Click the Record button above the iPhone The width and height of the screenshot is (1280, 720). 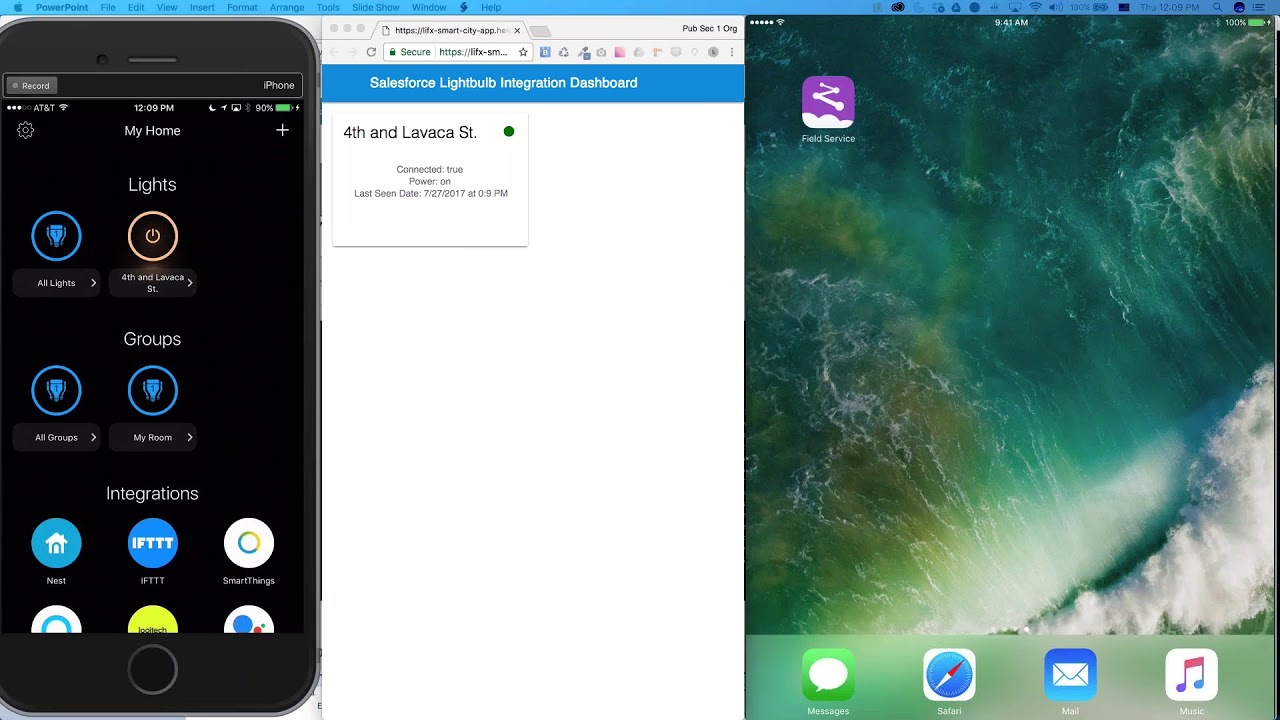pos(30,86)
